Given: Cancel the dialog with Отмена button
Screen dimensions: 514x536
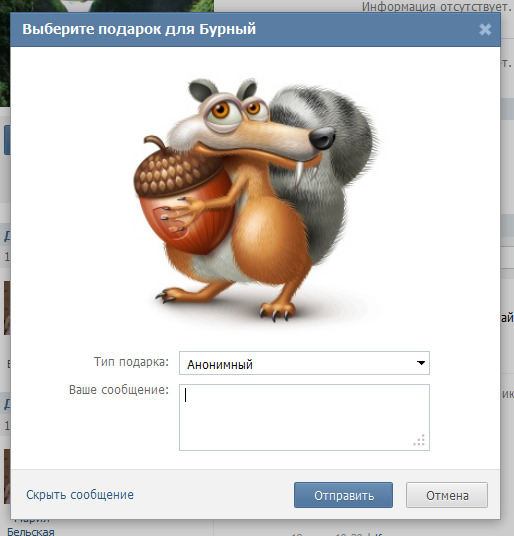Looking at the screenshot, I should [x=447, y=495].
